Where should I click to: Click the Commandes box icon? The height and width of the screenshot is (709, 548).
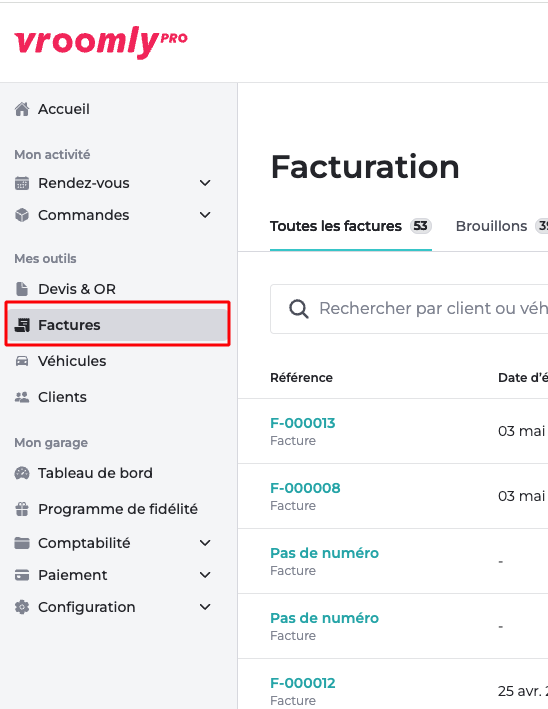tap(22, 215)
